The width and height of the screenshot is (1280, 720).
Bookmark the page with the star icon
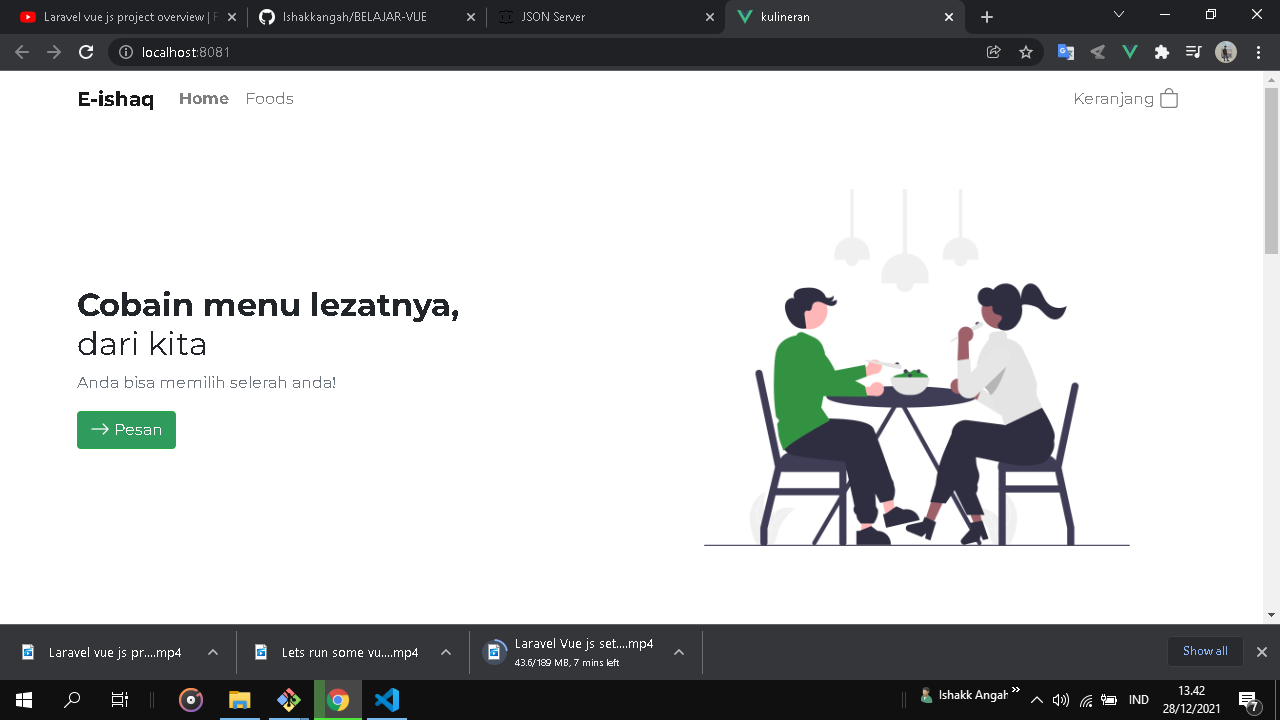click(x=1026, y=52)
